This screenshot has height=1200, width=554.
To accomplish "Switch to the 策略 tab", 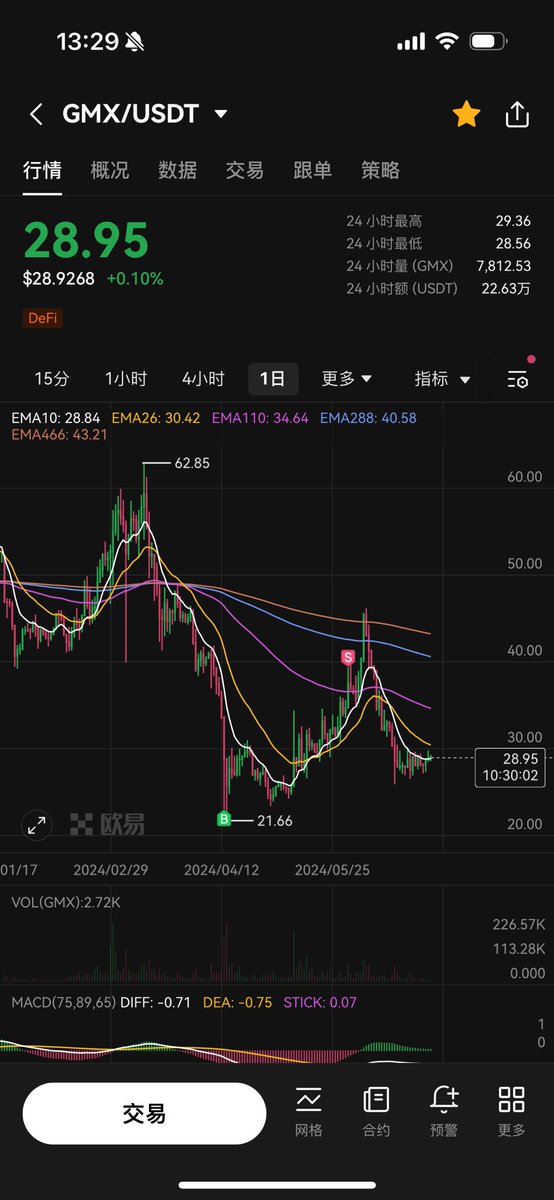I will (x=380, y=171).
